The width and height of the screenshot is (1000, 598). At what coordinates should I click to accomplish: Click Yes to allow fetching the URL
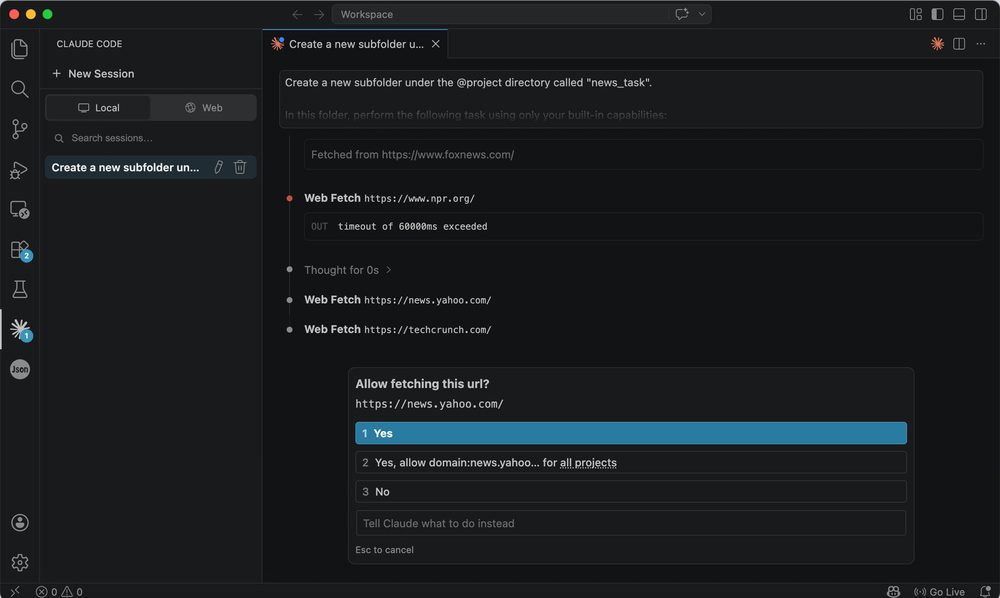(630, 433)
